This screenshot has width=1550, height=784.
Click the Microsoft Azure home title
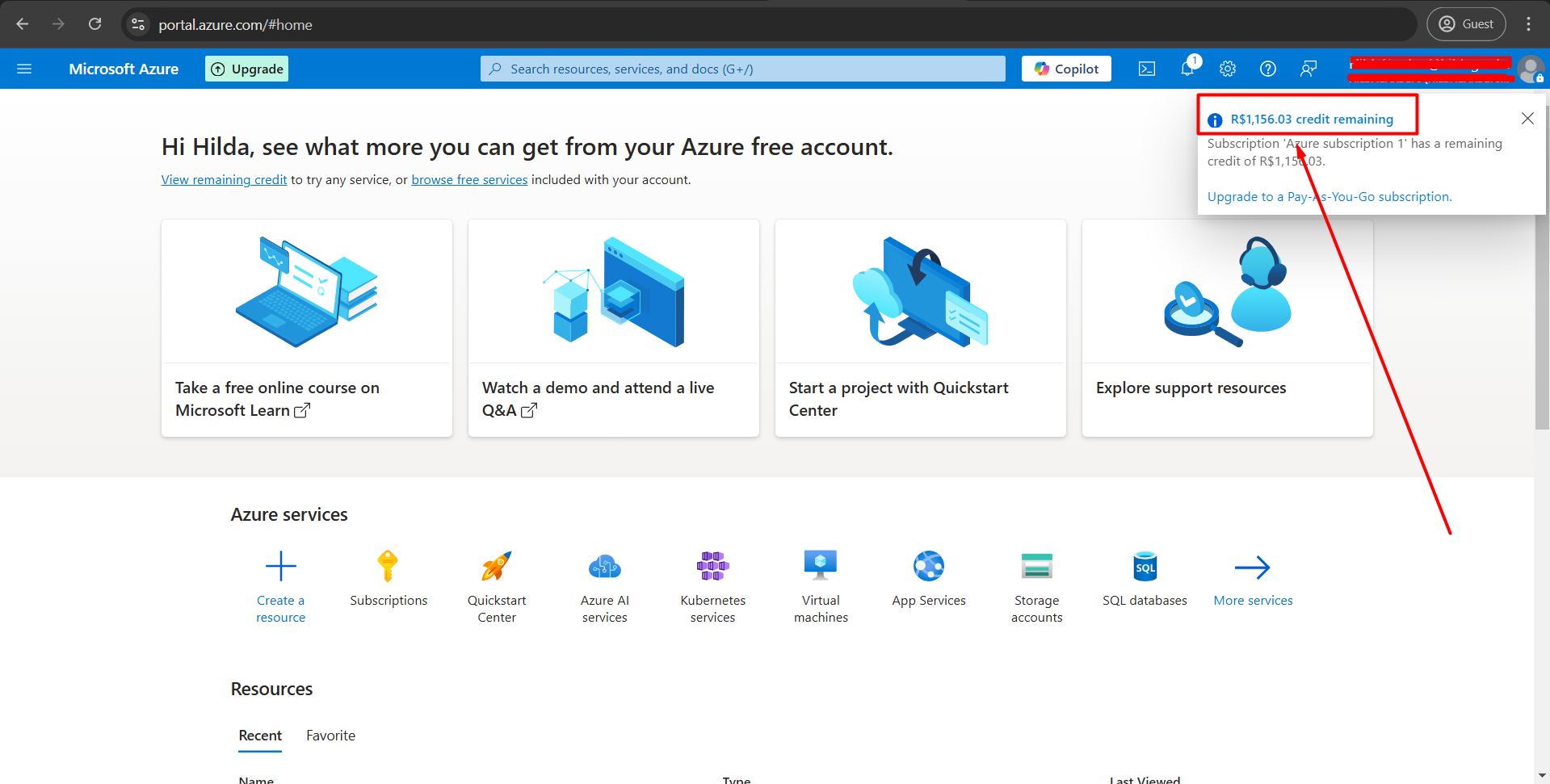point(124,69)
